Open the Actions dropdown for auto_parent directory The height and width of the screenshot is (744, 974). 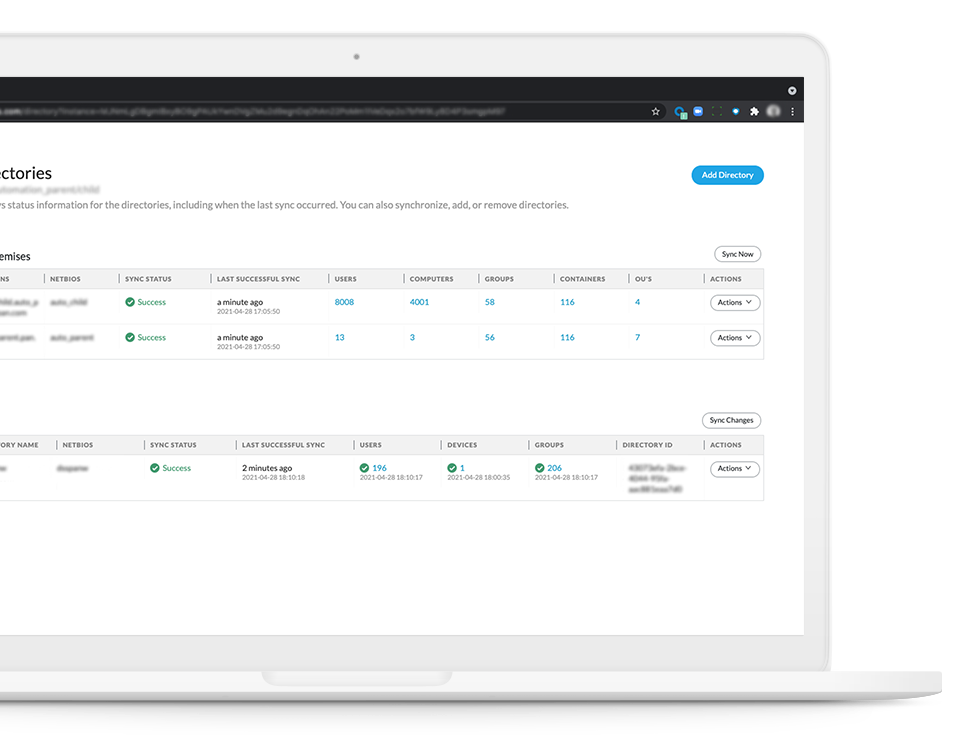tap(735, 337)
